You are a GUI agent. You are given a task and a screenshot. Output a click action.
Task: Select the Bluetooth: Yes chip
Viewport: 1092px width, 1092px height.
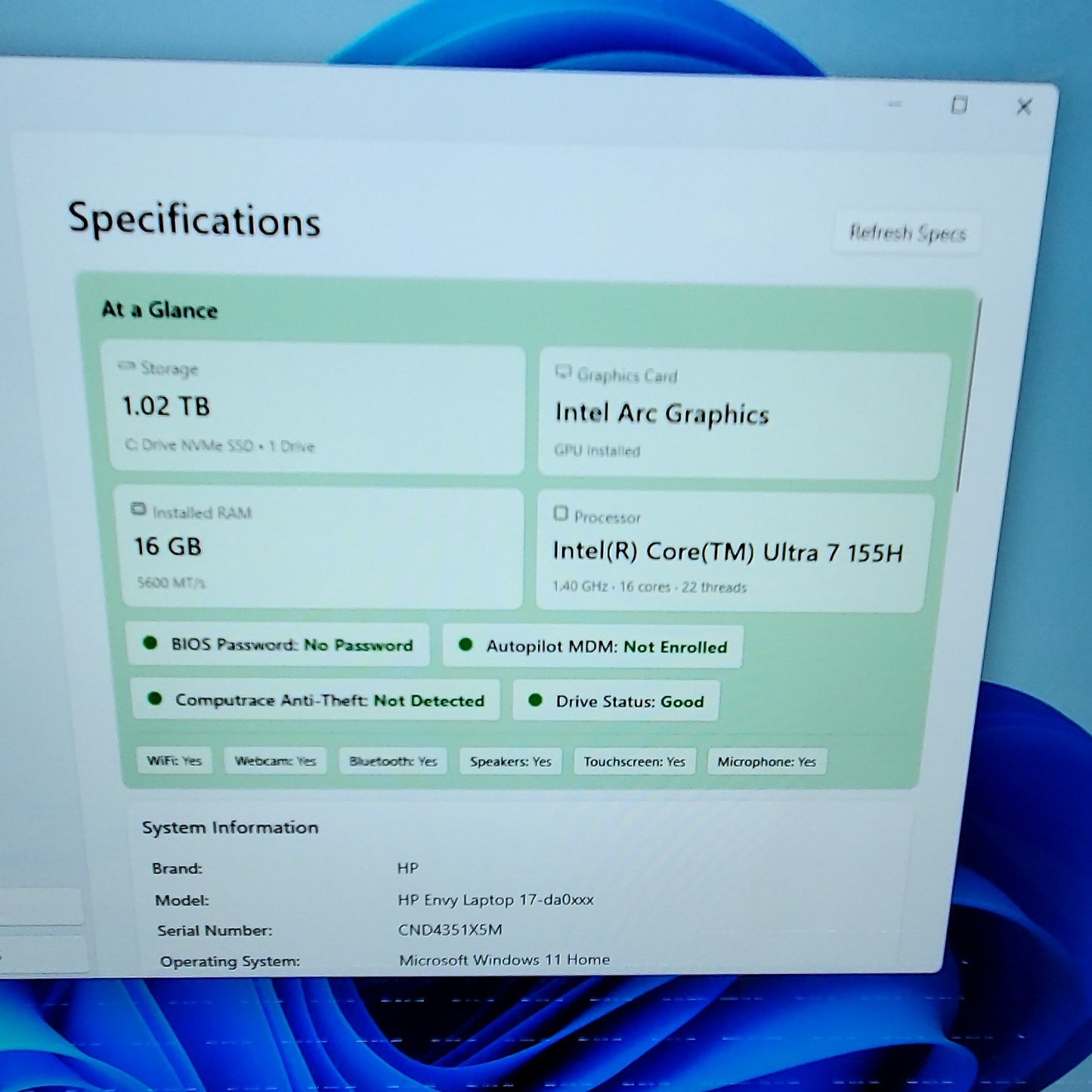pyautogui.click(x=393, y=761)
